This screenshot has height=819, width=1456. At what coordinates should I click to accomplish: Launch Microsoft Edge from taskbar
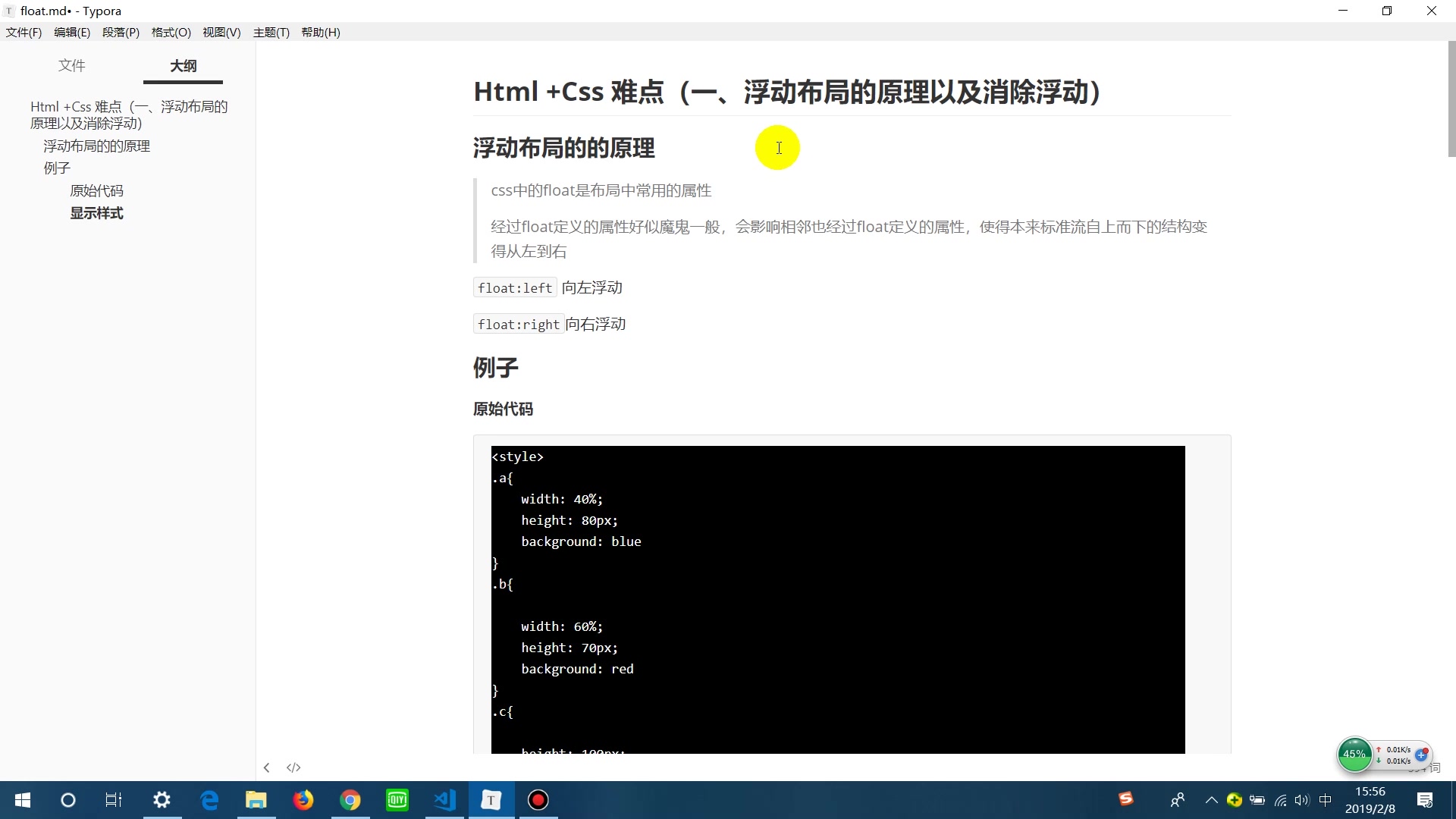(x=209, y=800)
